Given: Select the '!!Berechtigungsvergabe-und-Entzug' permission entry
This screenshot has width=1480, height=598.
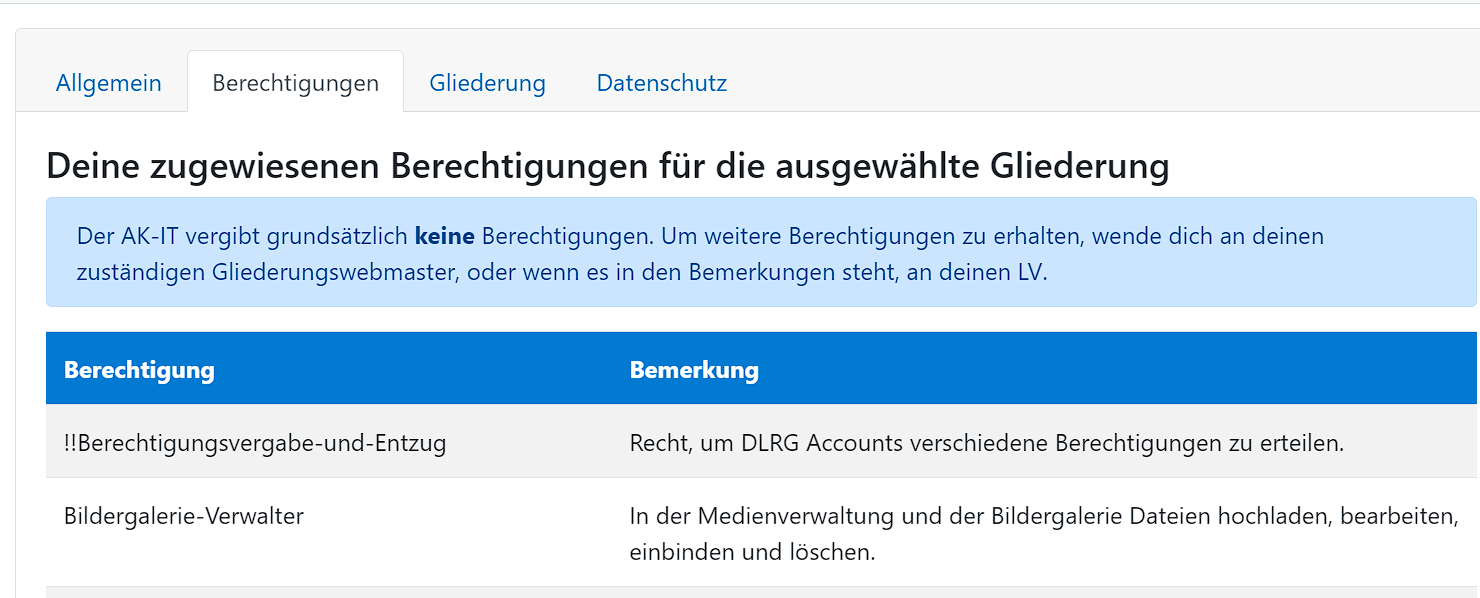Looking at the screenshot, I should click(255, 442).
